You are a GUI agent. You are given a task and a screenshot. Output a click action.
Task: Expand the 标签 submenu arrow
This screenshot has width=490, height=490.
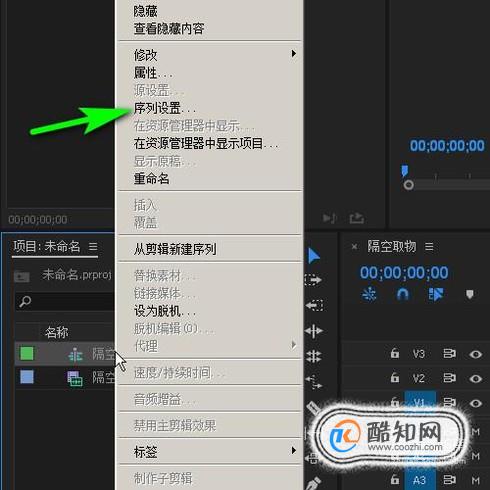[x=293, y=450]
